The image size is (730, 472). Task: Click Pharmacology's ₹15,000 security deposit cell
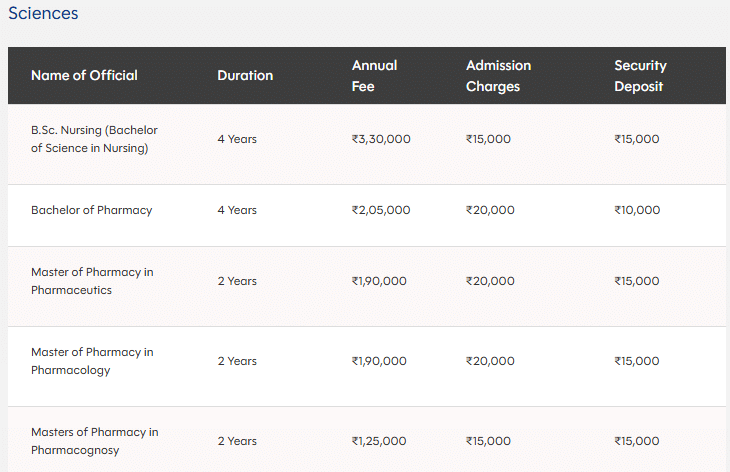click(637, 361)
